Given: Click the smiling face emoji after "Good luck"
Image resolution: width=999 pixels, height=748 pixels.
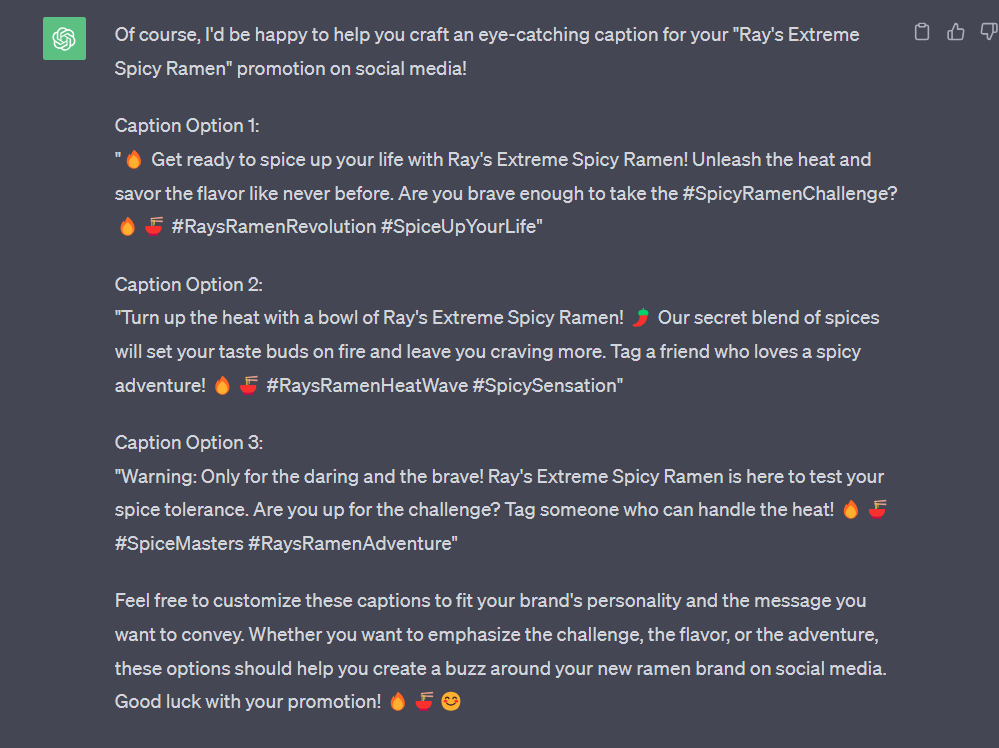Looking at the screenshot, I should pyautogui.click(x=451, y=701).
